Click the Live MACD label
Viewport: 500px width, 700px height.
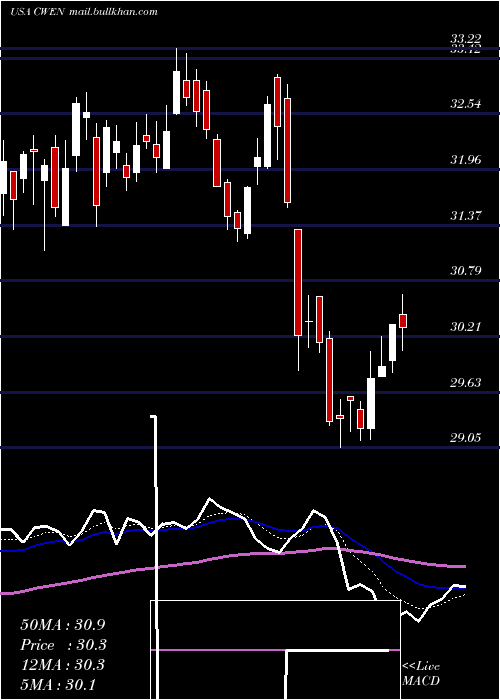tap(421, 673)
